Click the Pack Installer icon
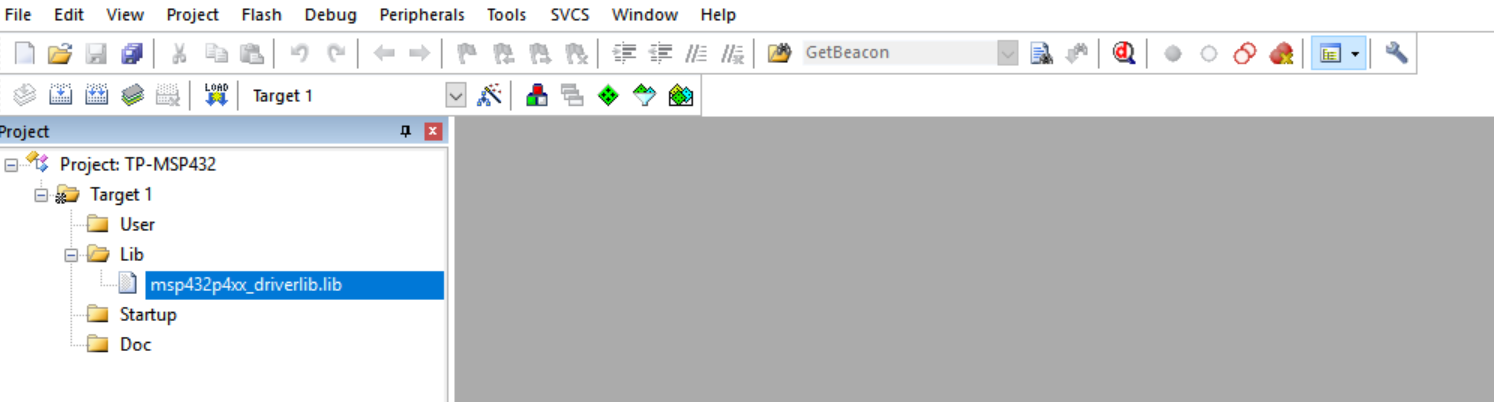Viewport: 1494px width, 402px height. click(681, 95)
